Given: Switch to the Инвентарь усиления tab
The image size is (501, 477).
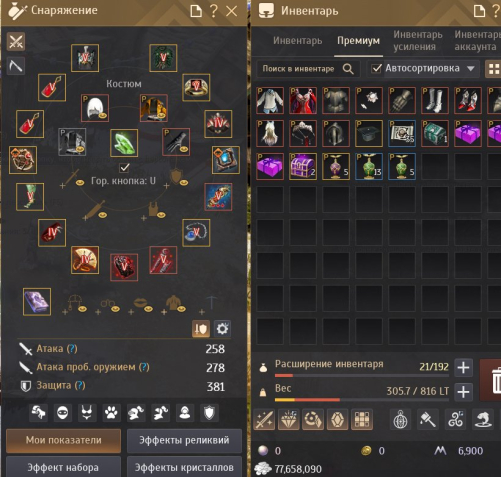Looking at the screenshot, I should (418, 41).
